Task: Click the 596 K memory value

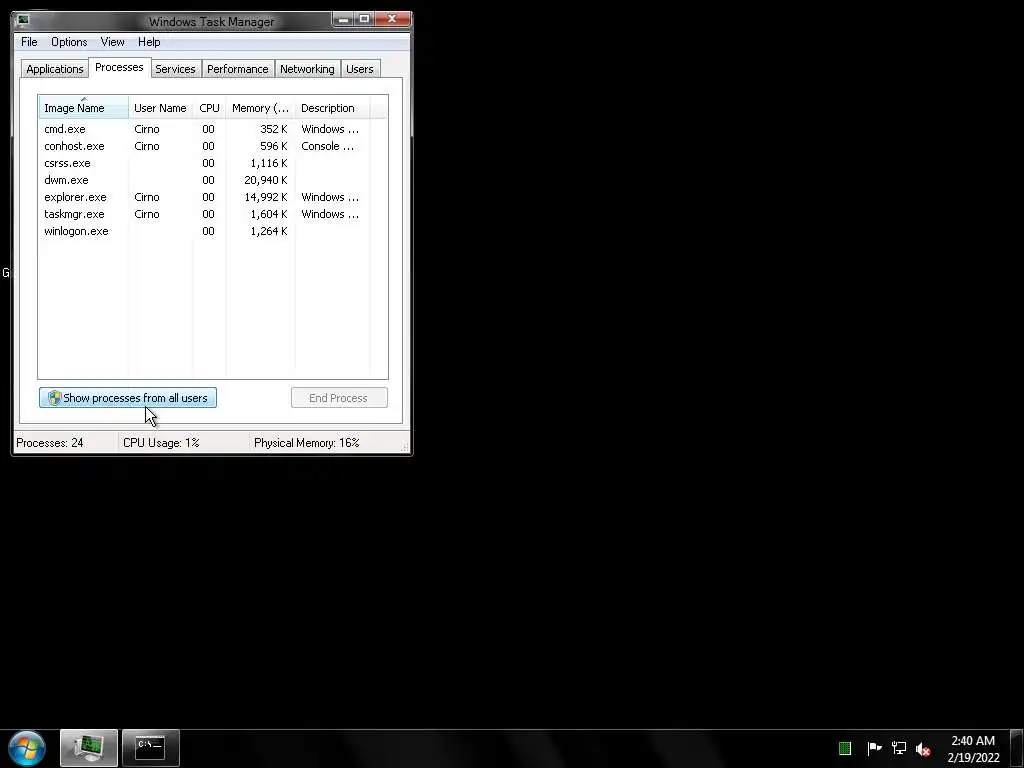Action: tap(274, 146)
